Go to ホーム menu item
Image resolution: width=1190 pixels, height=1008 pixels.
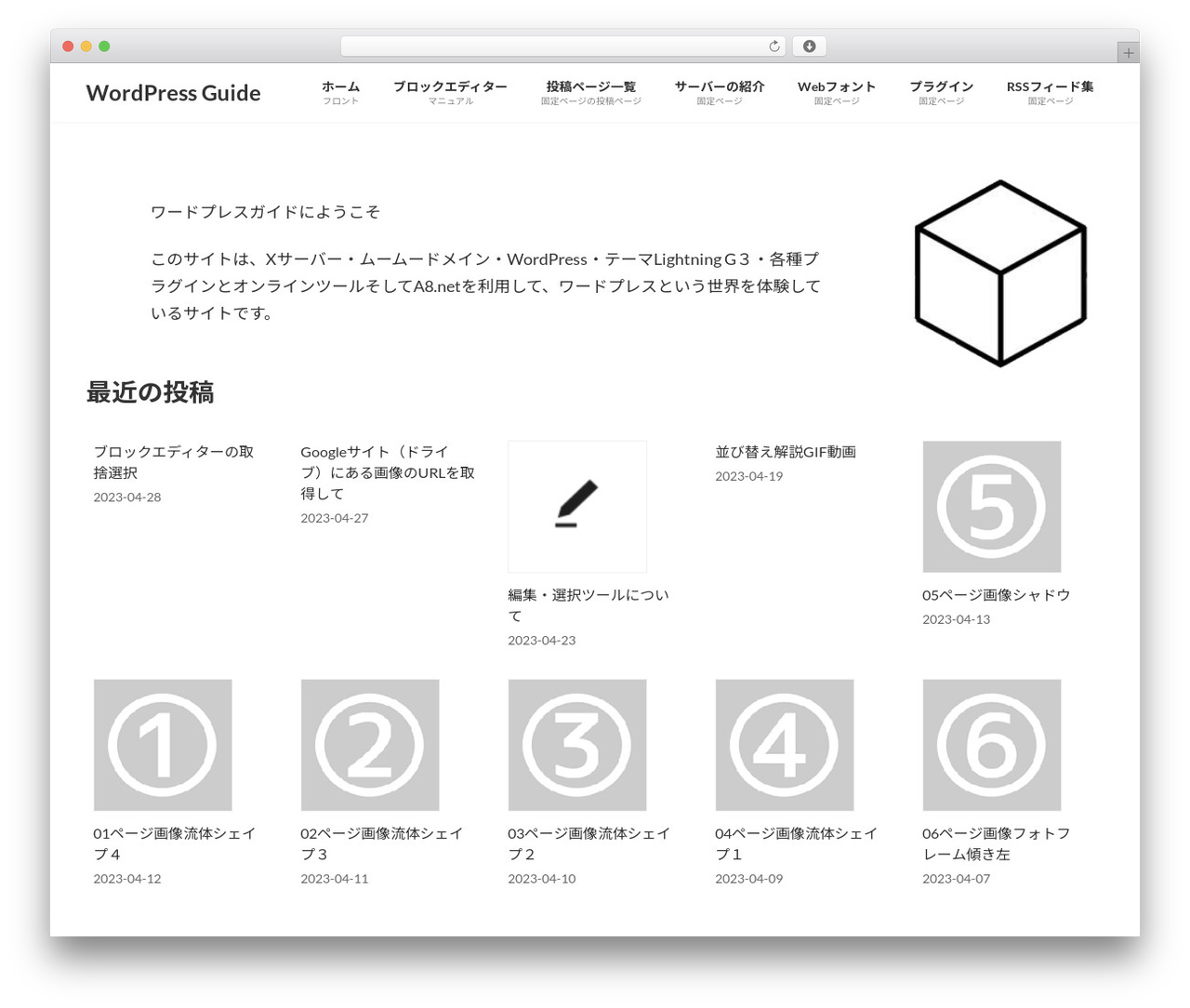pos(340,92)
